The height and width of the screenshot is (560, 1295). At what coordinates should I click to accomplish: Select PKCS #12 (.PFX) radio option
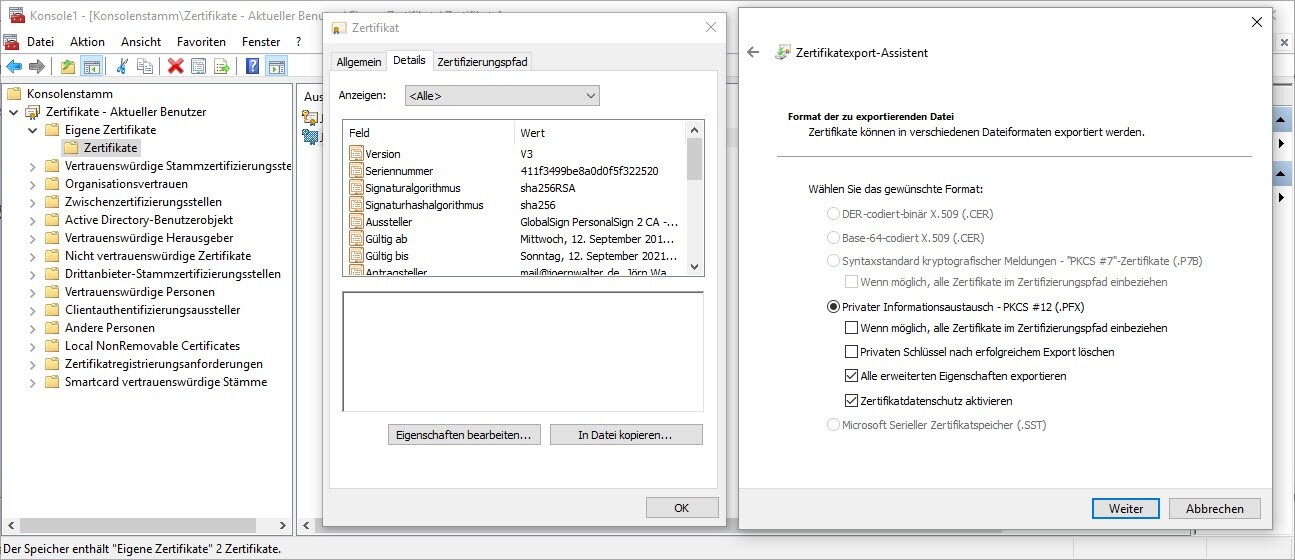[833, 307]
